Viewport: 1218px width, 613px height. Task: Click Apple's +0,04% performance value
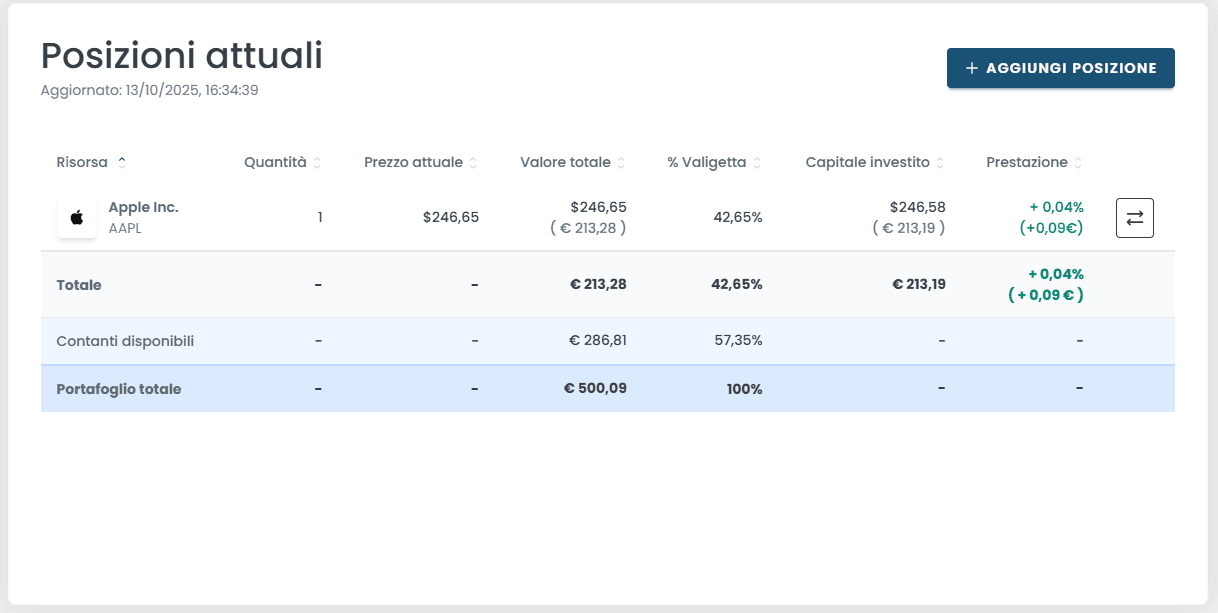click(x=1056, y=207)
